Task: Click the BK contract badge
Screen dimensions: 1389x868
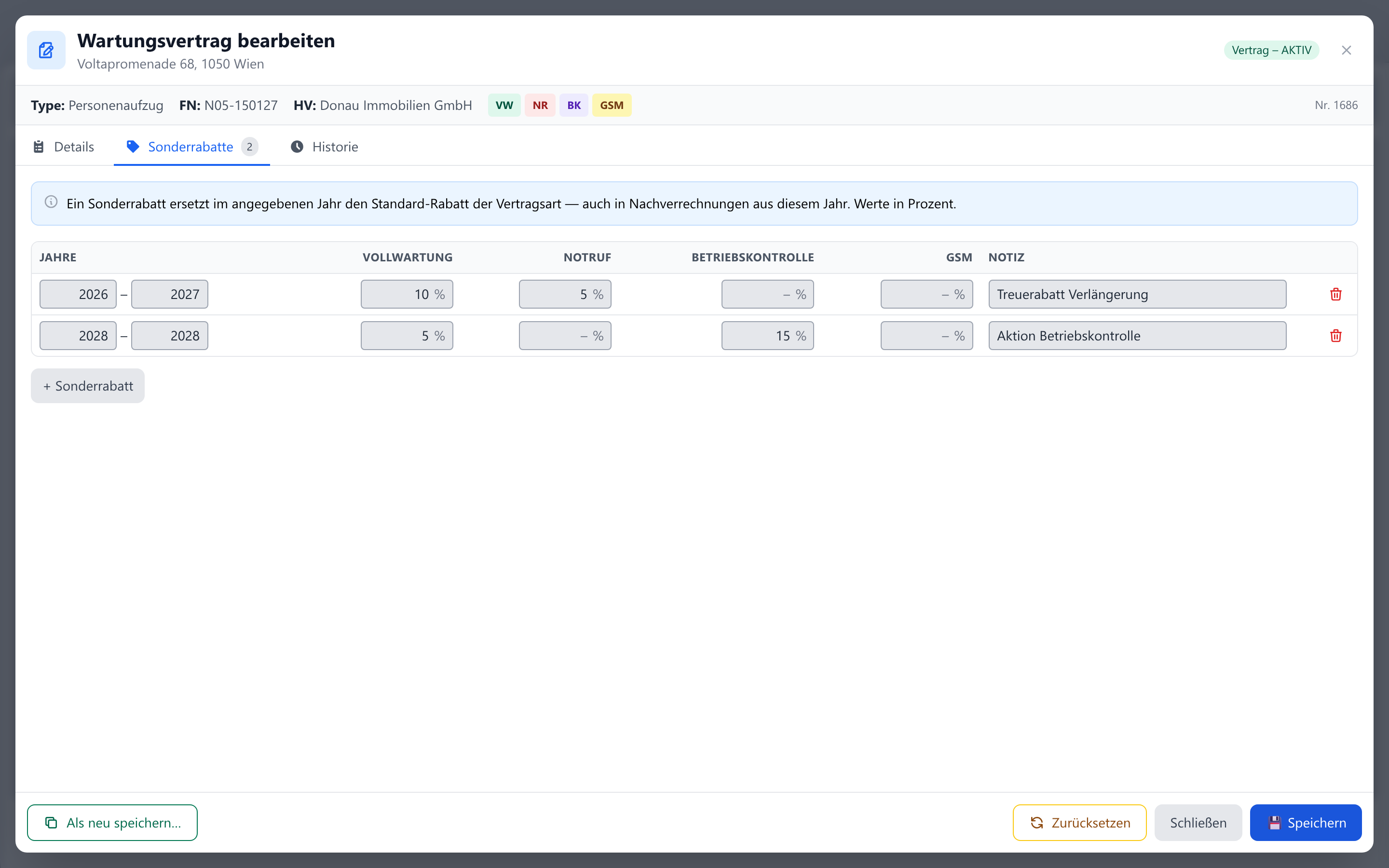Action: pos(573,105)
